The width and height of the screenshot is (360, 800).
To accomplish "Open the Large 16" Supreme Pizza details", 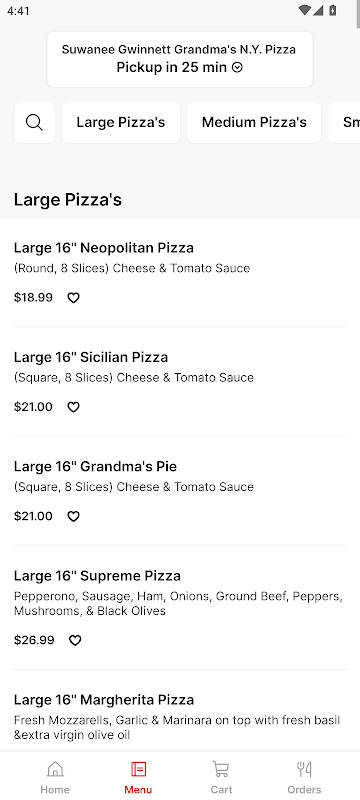I will click(x=180, y=607).
